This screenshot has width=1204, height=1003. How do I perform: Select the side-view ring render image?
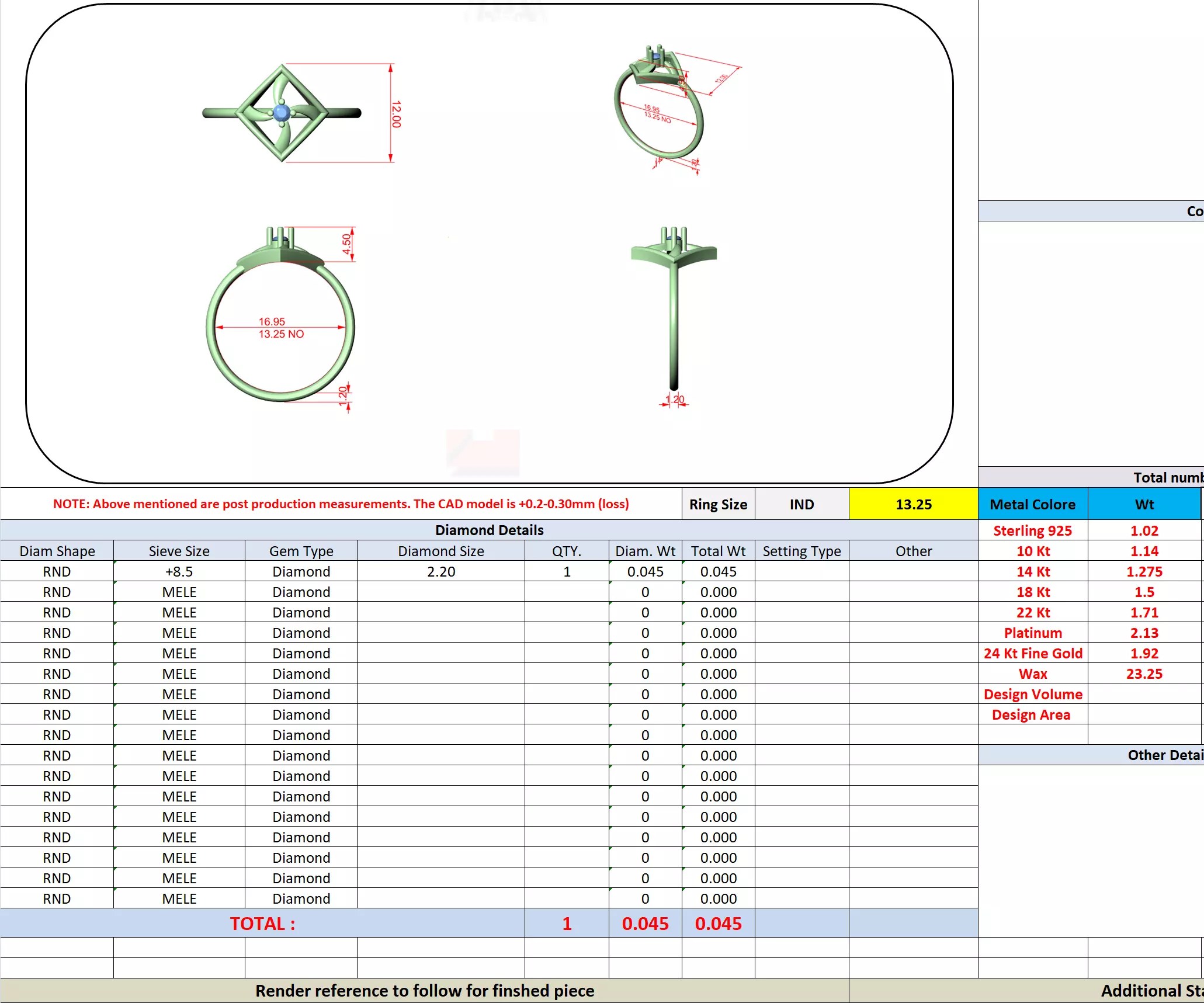click(x=674, y=316)
